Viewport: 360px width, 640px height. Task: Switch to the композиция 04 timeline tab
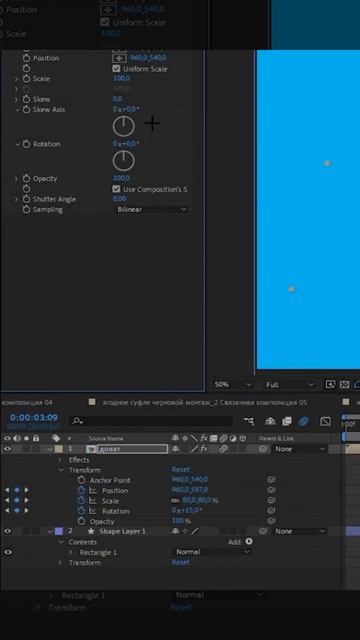27,402
